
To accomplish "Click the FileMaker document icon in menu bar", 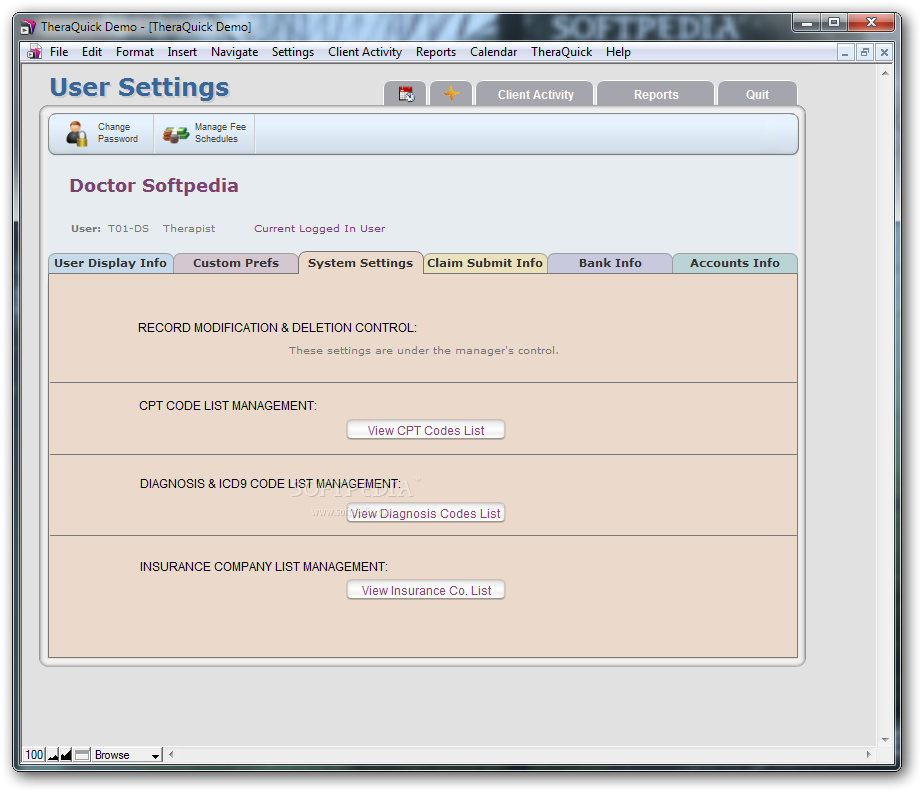I will pos(35,52).
